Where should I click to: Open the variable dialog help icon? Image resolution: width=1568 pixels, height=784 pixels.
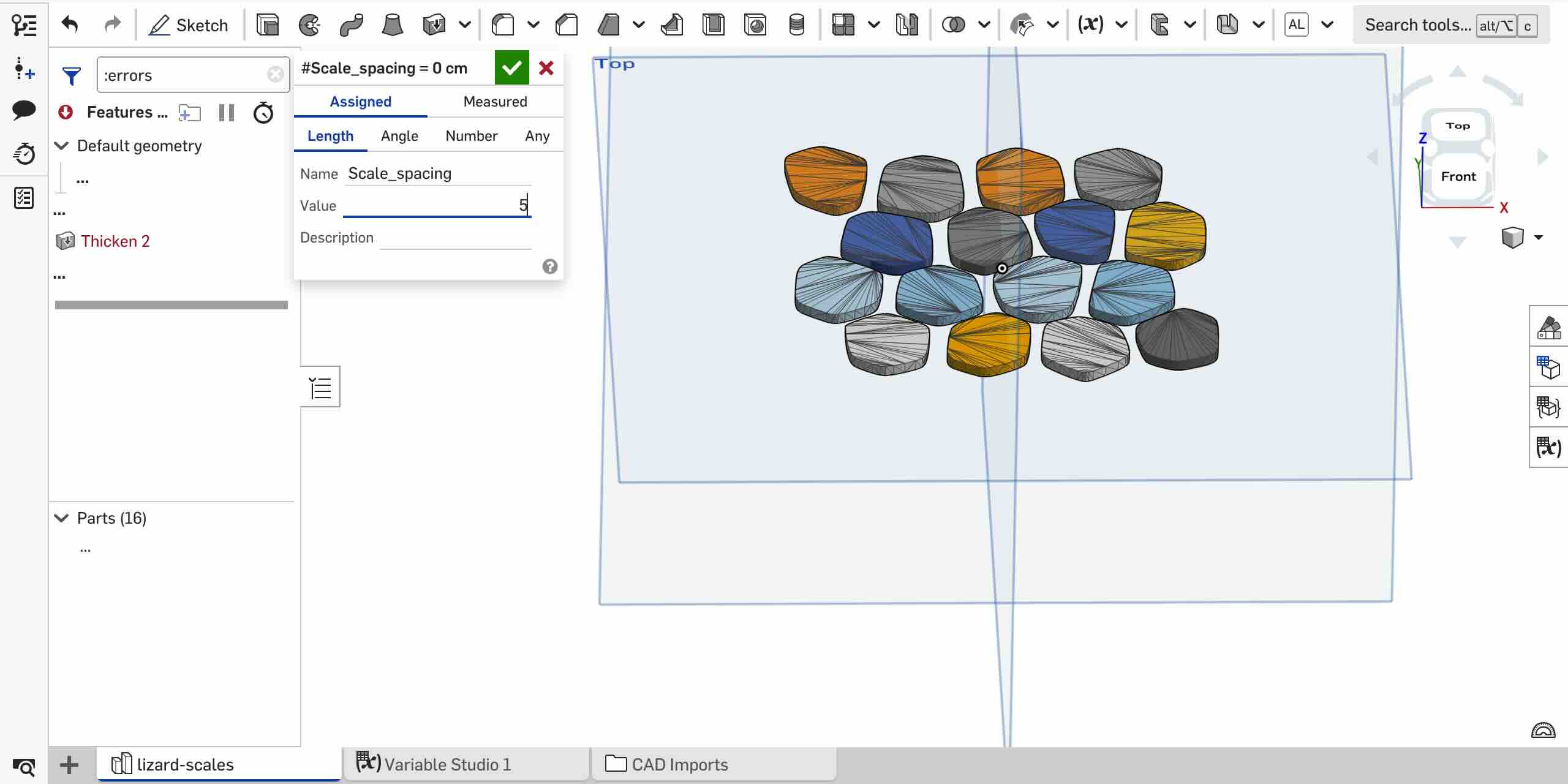pos(550,266)
